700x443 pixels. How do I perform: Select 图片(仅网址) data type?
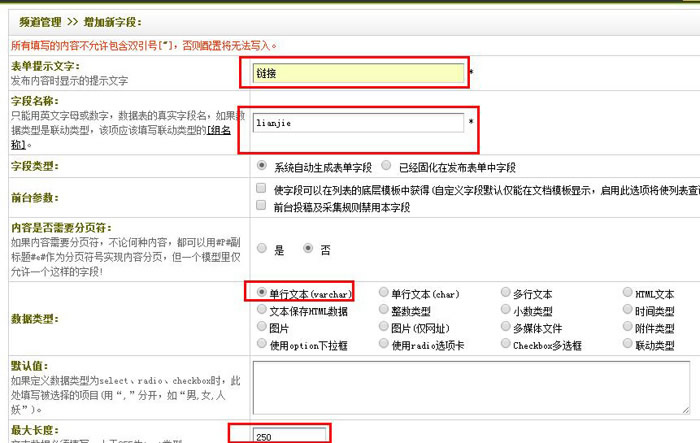(384, 327)
